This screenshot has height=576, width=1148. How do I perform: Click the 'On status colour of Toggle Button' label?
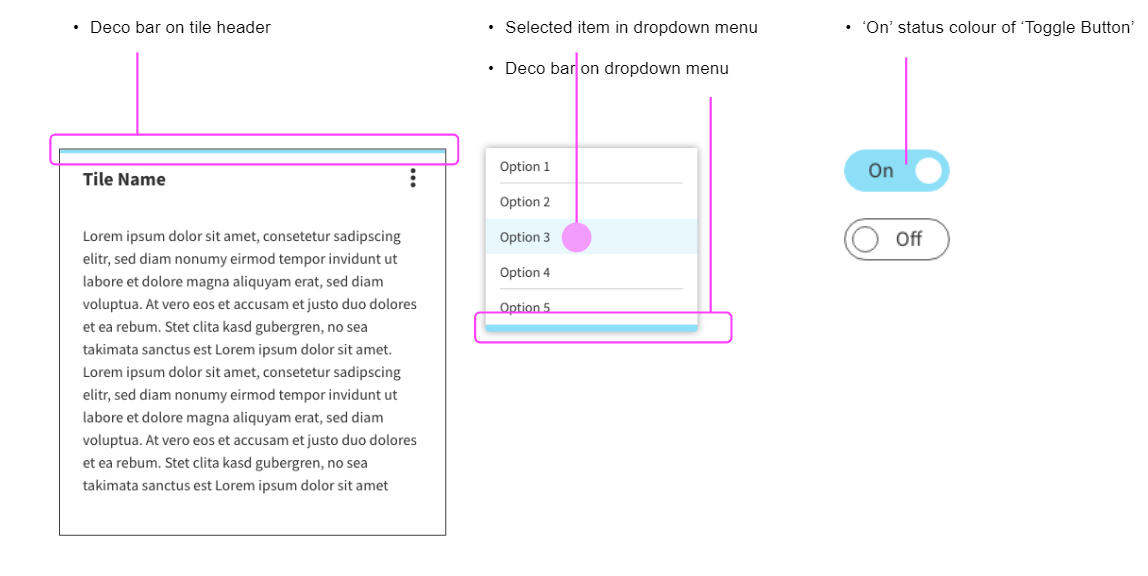[997, 28]
